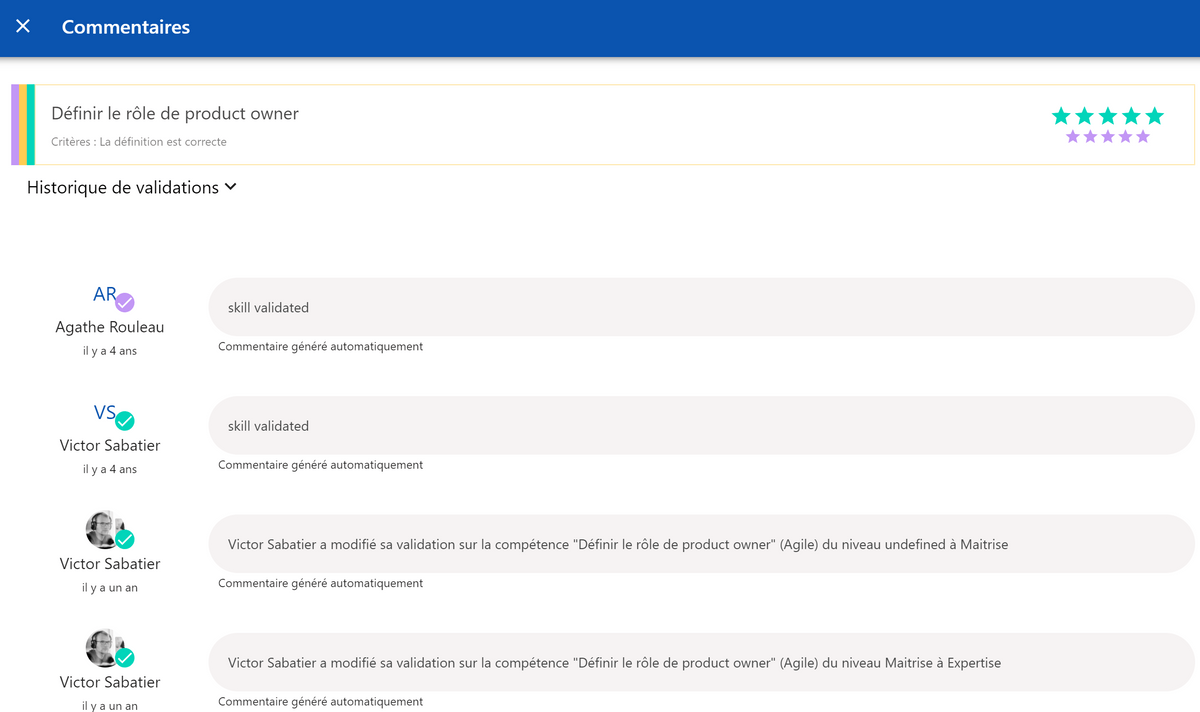Viewport: 1200px width, 712px height.
Task: Click the VS-avatar Victor Sabatier's skill validated comment bubble
Action: pos(701,425)
